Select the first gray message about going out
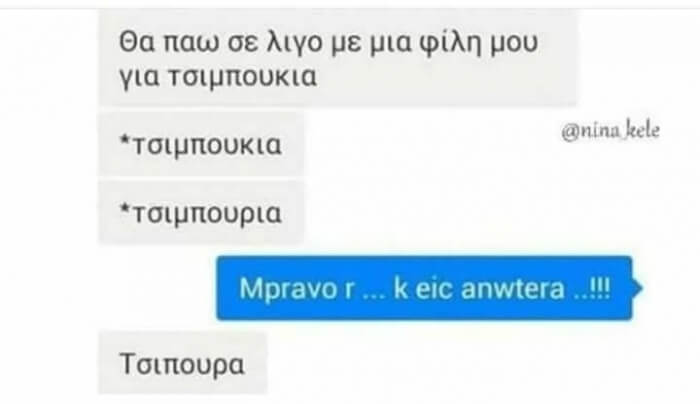This screenshot has width=700, height=404. 338,59
